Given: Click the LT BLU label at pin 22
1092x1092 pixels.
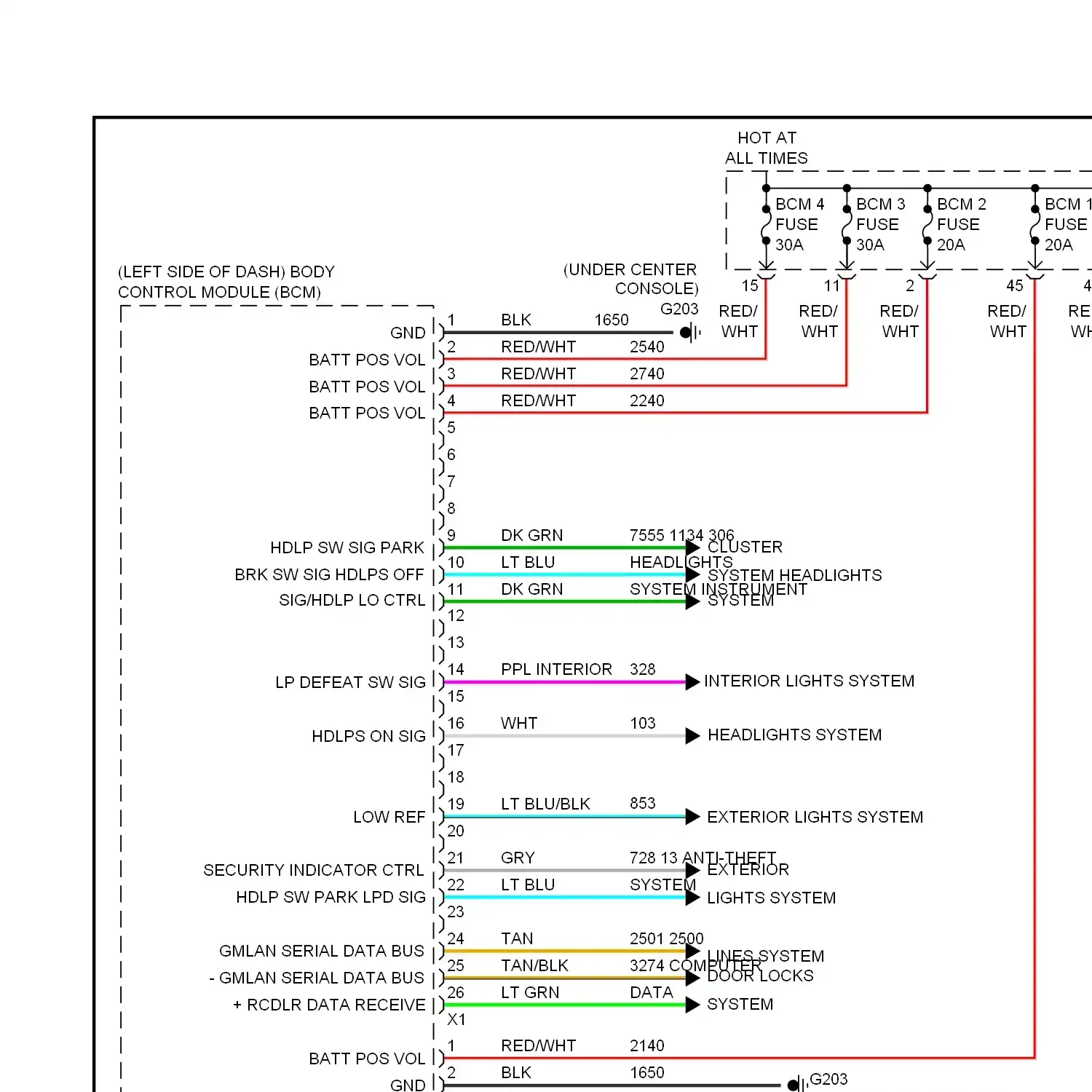Looking at the screenshot, I should coord(528,885).
